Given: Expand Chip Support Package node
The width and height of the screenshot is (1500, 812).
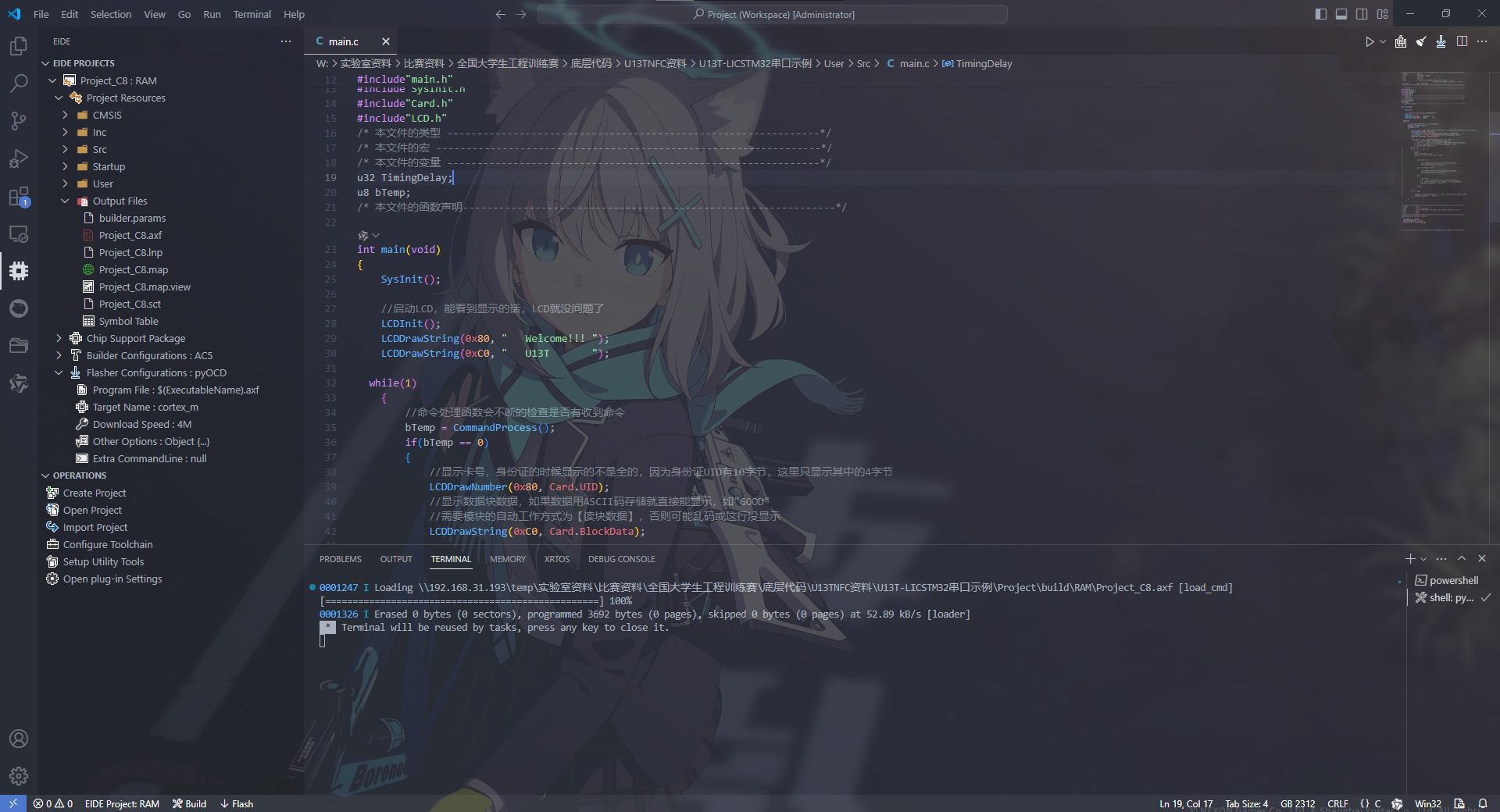Looking at the screenshot, I should (59, 338).
